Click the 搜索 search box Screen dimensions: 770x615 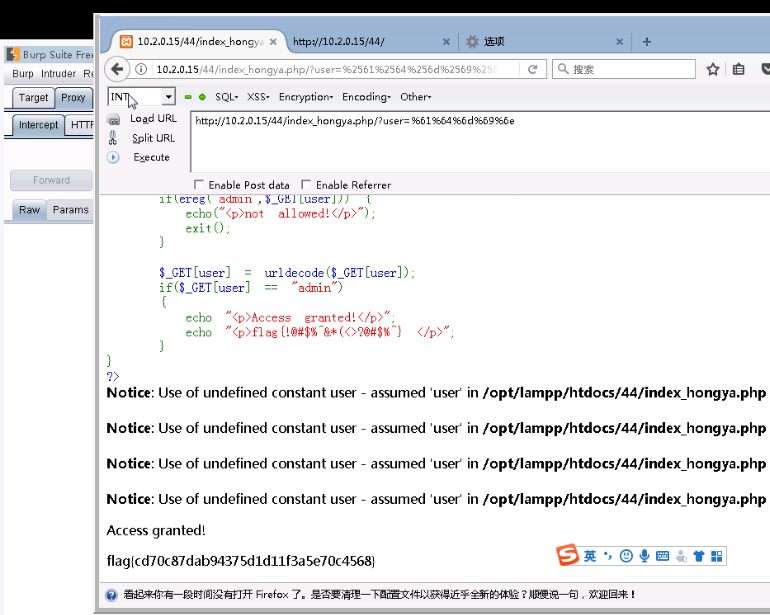pos(624,69)
